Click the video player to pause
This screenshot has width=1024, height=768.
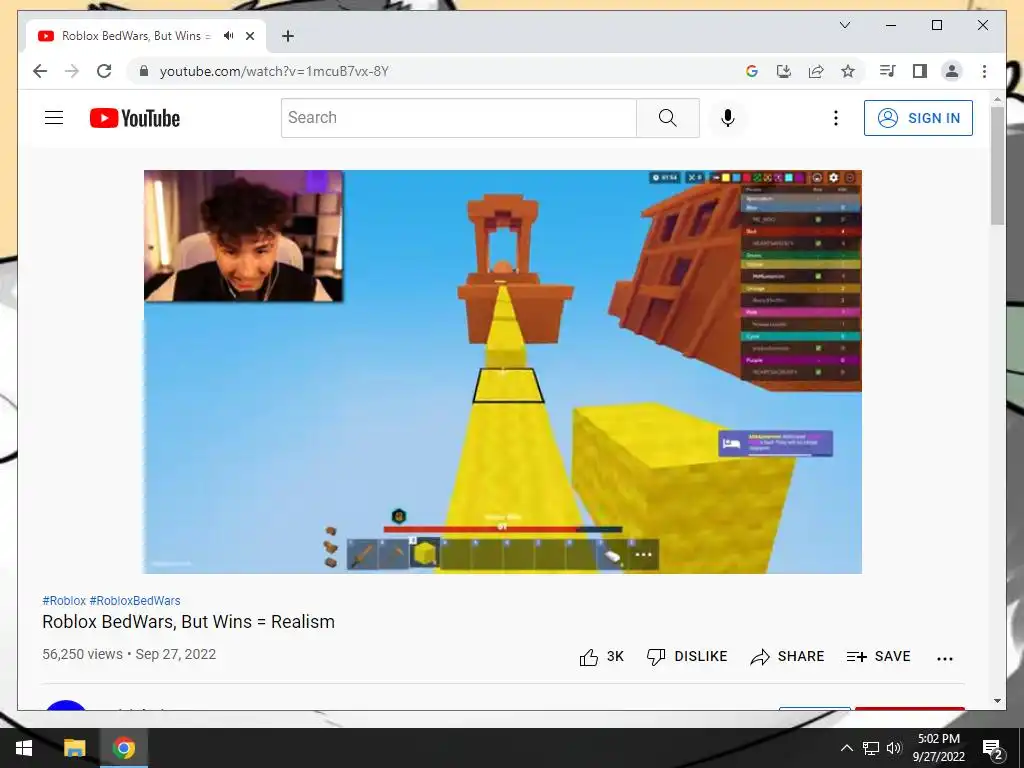click(x=502, y=372)
